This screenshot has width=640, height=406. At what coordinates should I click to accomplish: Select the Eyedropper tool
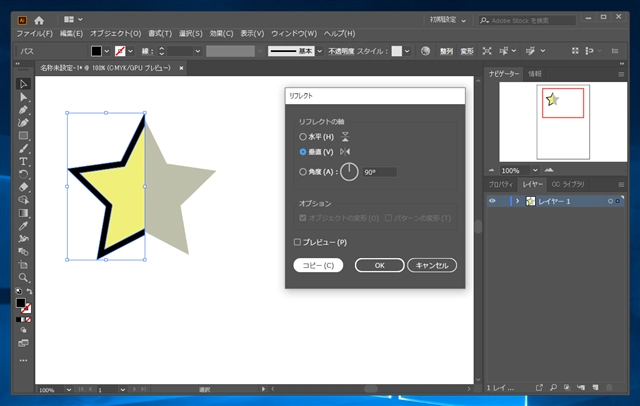[23, 226]
